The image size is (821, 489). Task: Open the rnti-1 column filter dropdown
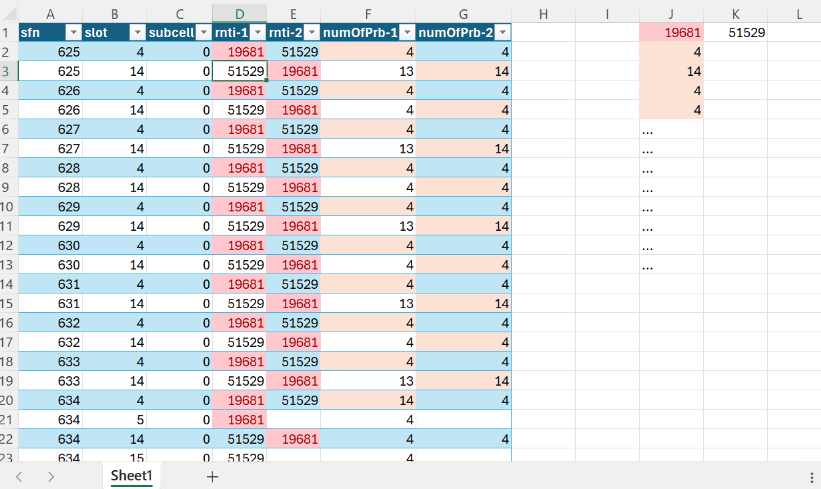(258, 32)
